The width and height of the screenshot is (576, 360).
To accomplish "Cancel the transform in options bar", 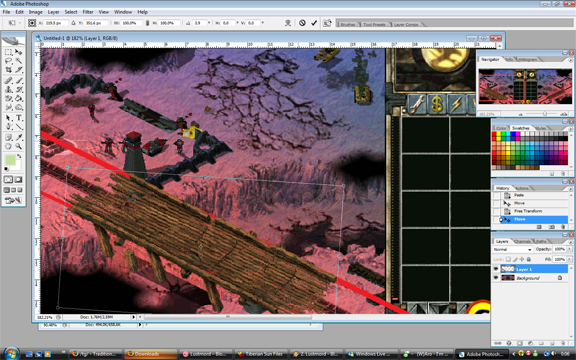I will pyautogui.click(x=302, y=23).
